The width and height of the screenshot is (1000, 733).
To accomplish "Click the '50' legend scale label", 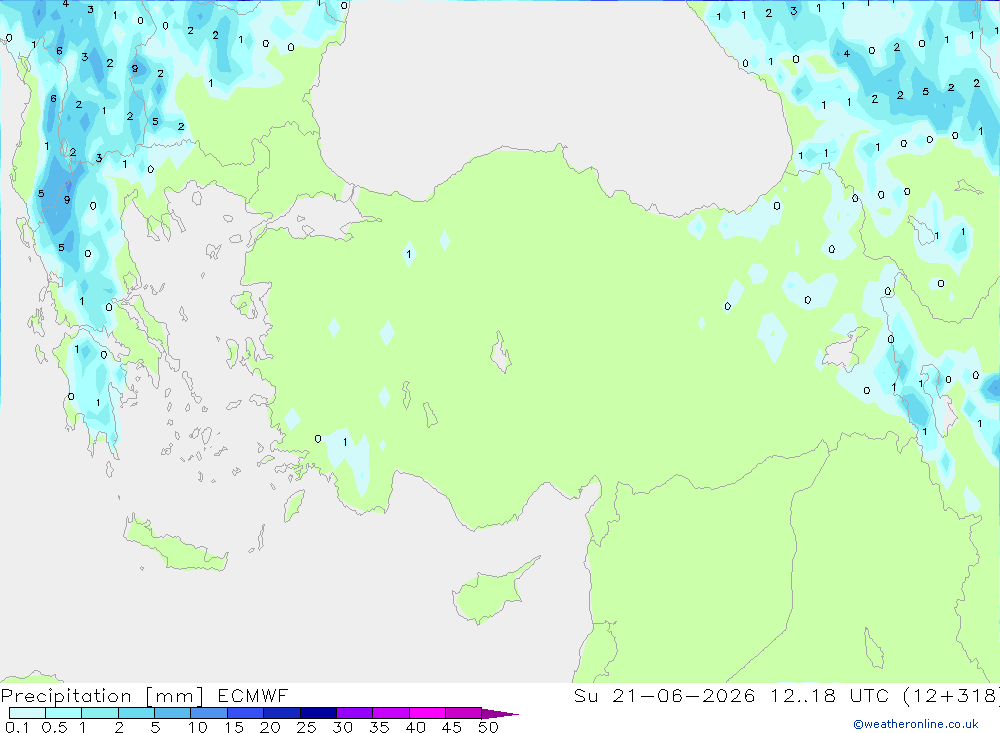I will (488, 727).
